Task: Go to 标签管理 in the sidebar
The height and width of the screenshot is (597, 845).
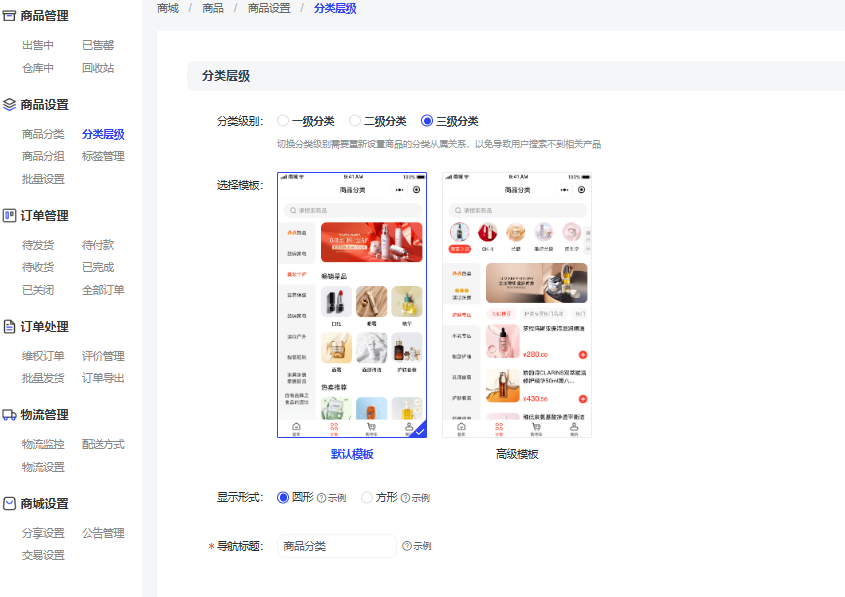Action: pos(103,156)
